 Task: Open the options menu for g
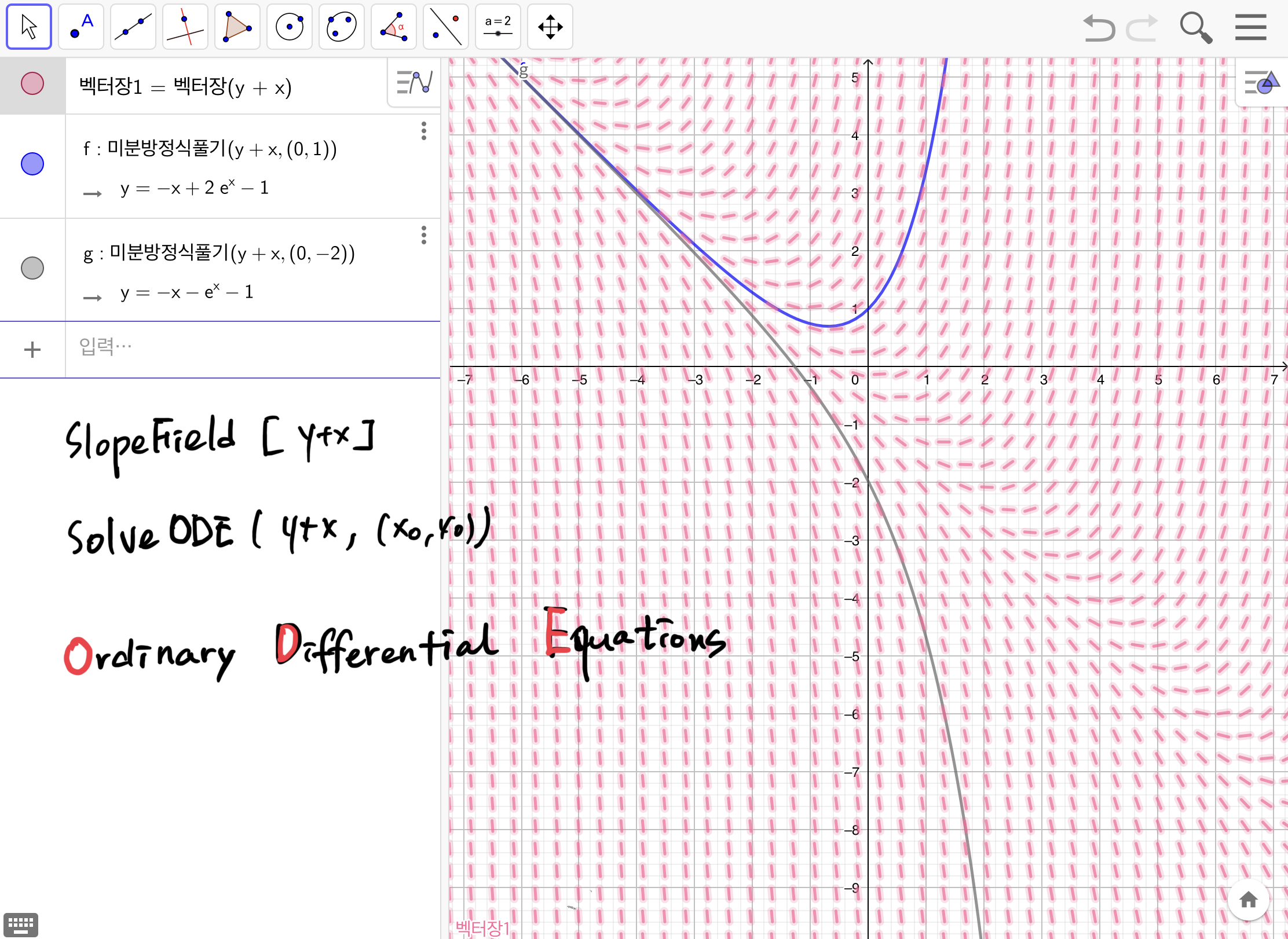(x=424, y=235)
